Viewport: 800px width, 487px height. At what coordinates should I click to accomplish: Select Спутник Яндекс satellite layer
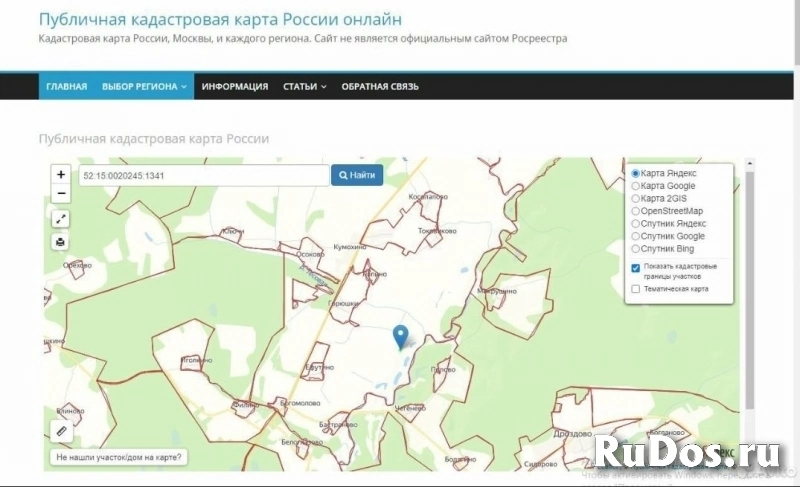[636, 223]
